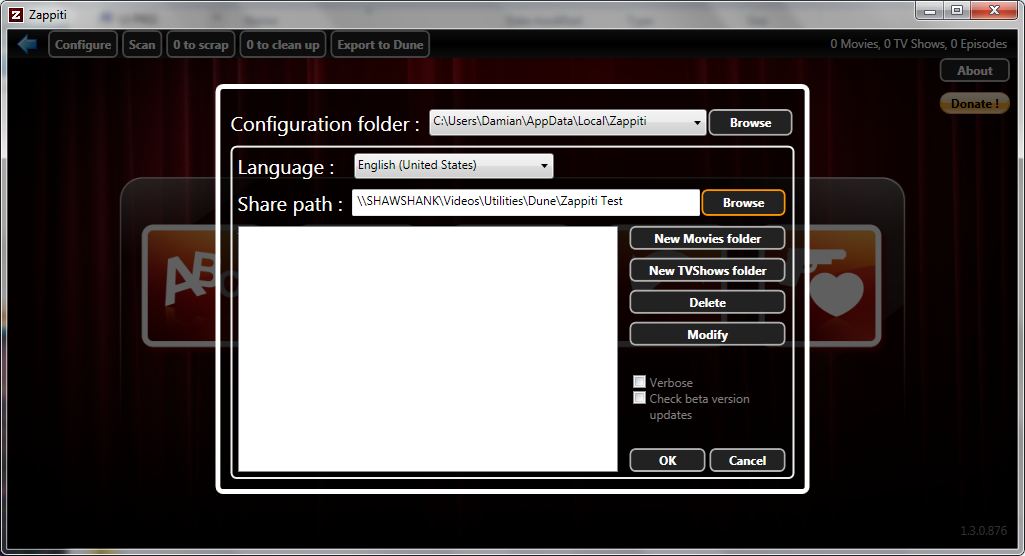Screen dimensions: 1025x556
Task: Enable the Verbose checkbox
Action: pos(639,382)
